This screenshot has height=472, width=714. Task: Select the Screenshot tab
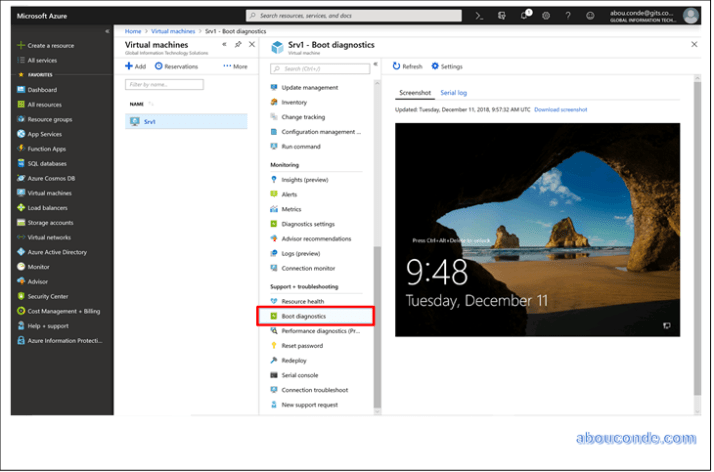pos(415,92)
